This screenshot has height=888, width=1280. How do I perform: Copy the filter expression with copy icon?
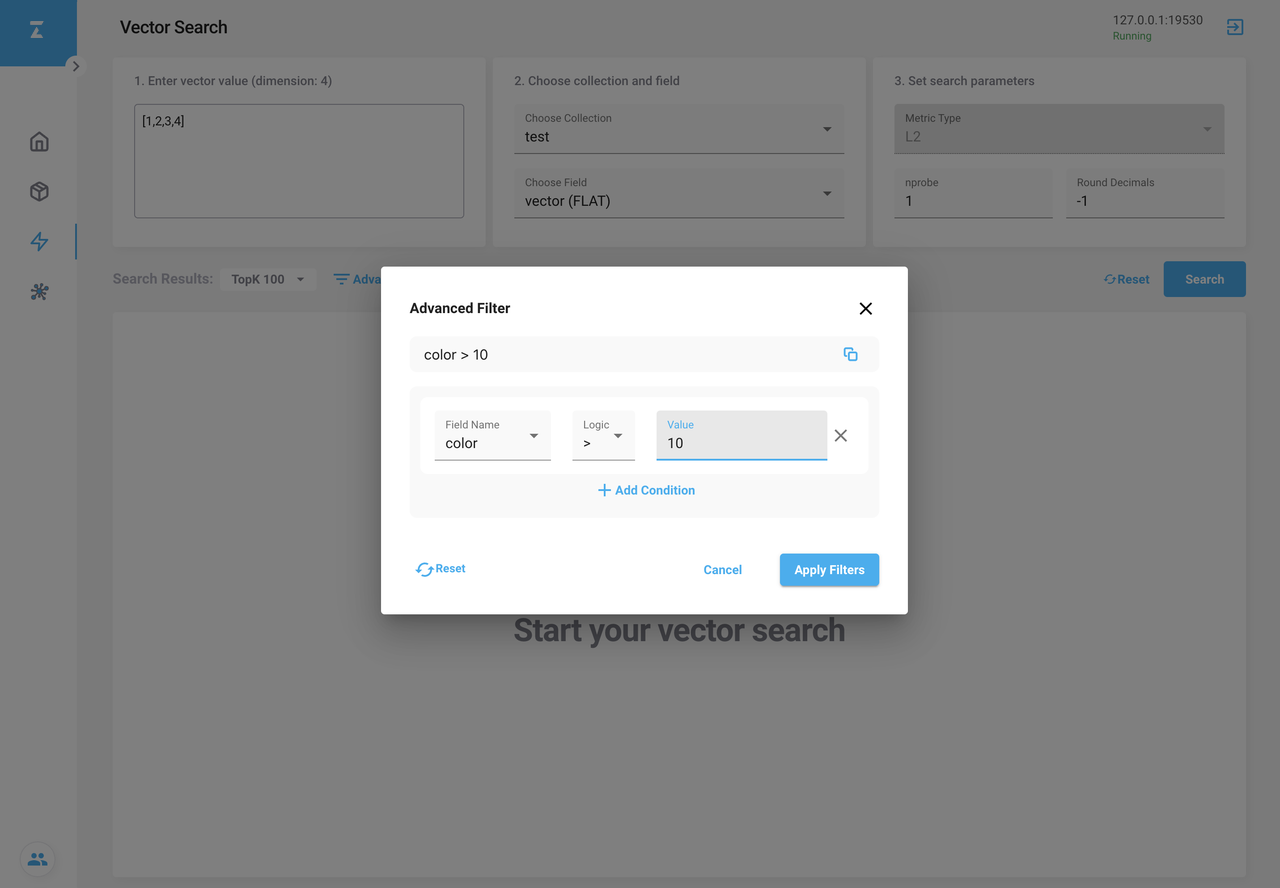point(850,354)
